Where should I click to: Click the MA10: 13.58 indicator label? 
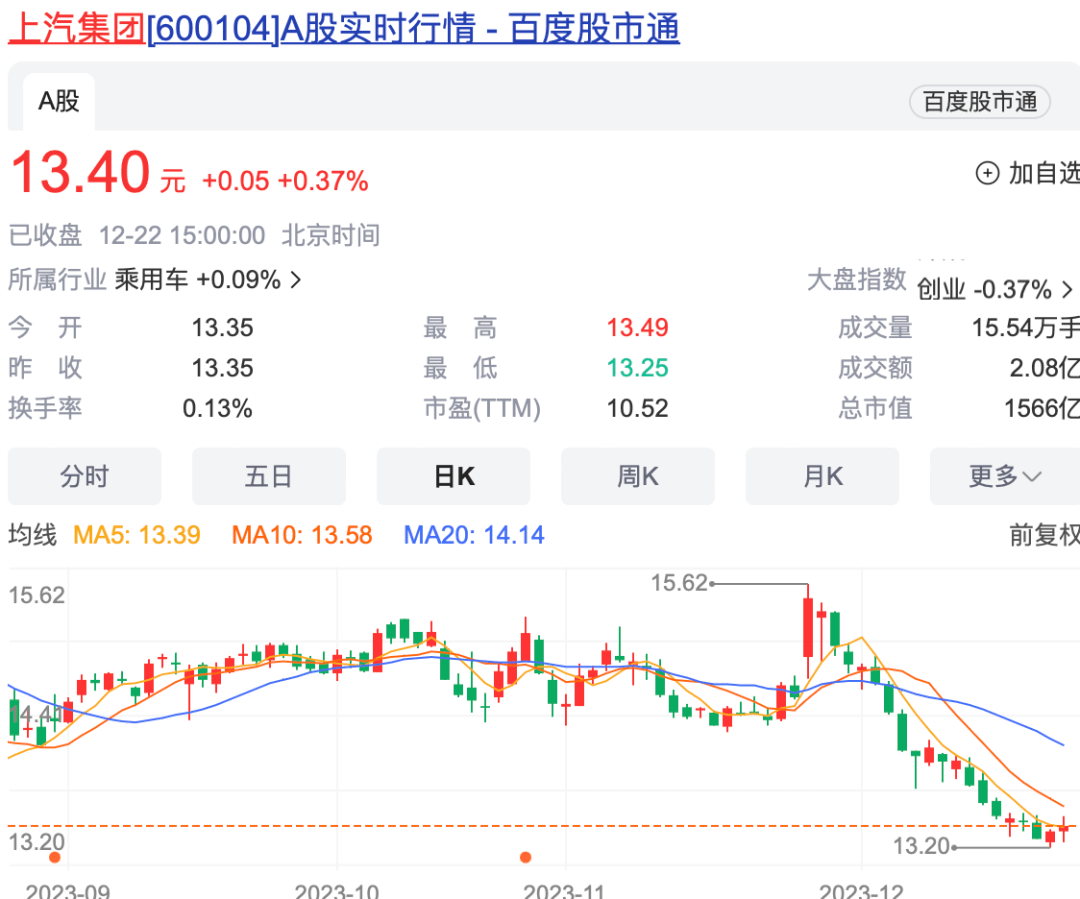point(302,535)
